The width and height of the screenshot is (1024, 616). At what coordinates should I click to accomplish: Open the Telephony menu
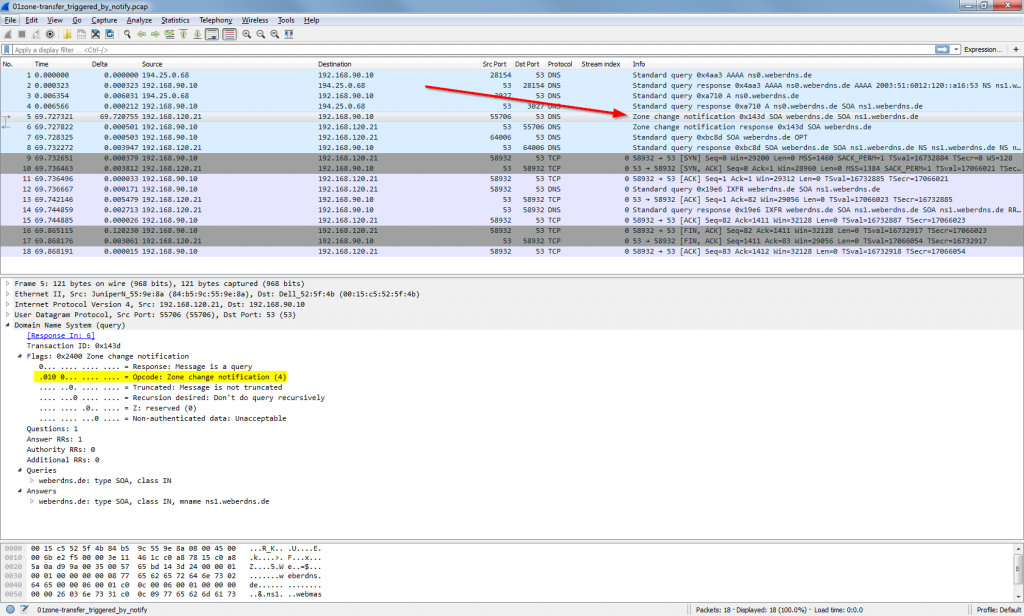point(216,20)
